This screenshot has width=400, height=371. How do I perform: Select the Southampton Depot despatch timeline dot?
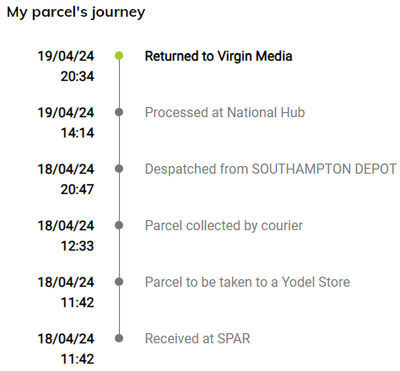(119, 169)
